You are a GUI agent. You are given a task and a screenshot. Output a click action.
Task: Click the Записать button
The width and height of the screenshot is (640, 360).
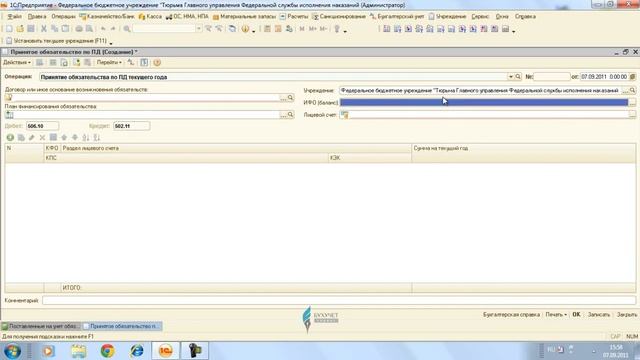point(598,315)
